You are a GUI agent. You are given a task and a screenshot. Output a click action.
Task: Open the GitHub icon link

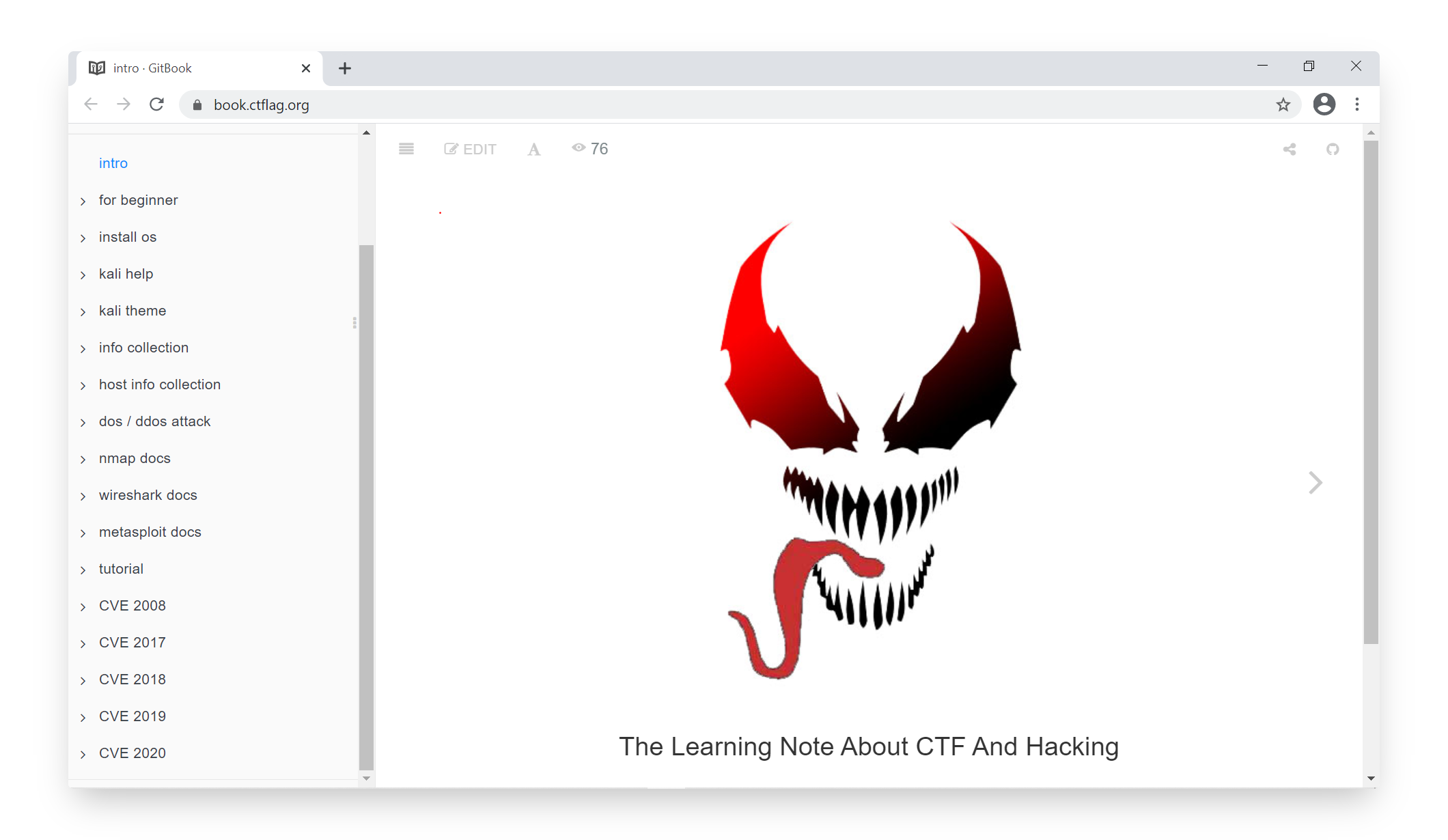(1333, 149)
